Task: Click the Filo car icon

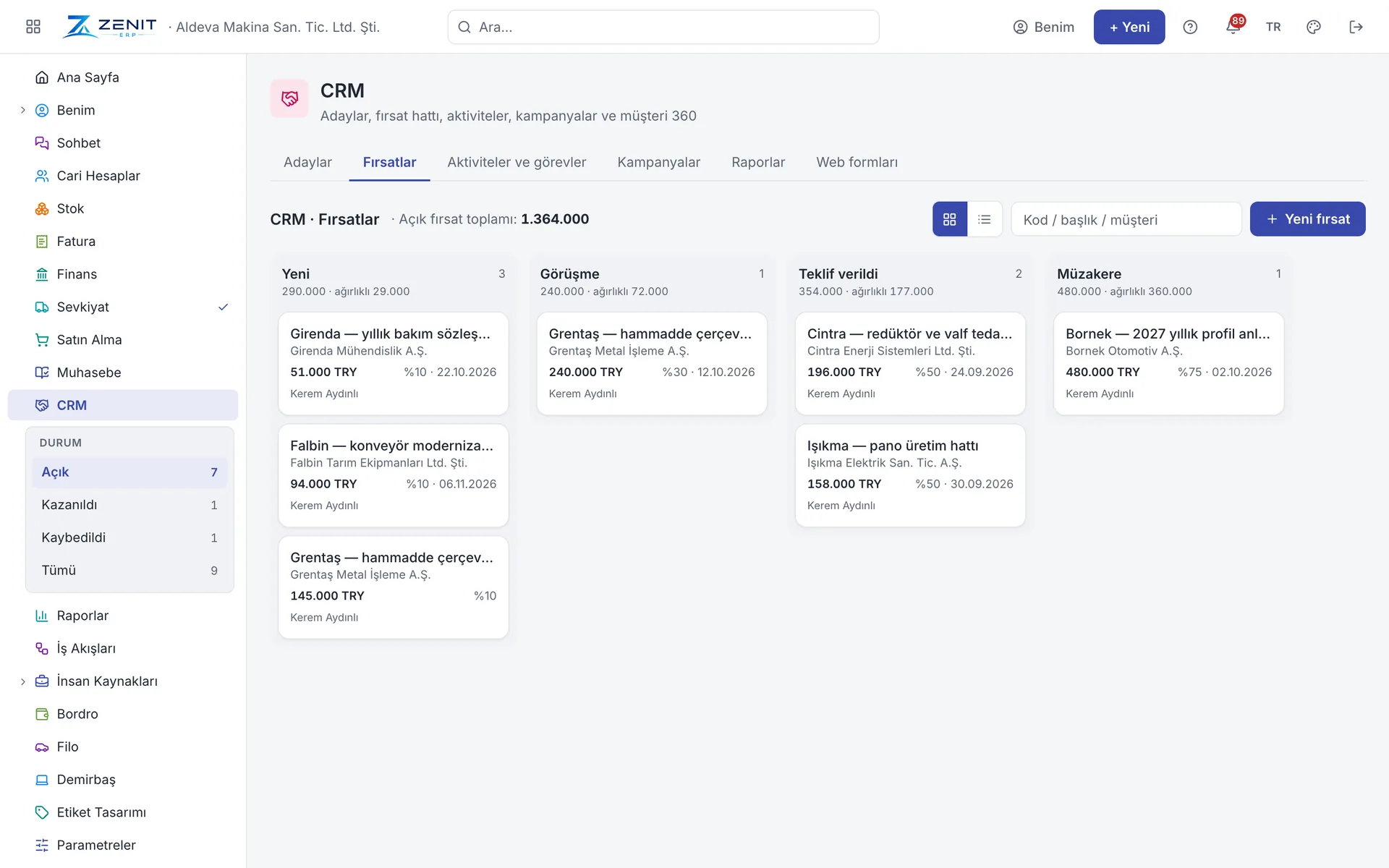Action: tap(42, 747)
